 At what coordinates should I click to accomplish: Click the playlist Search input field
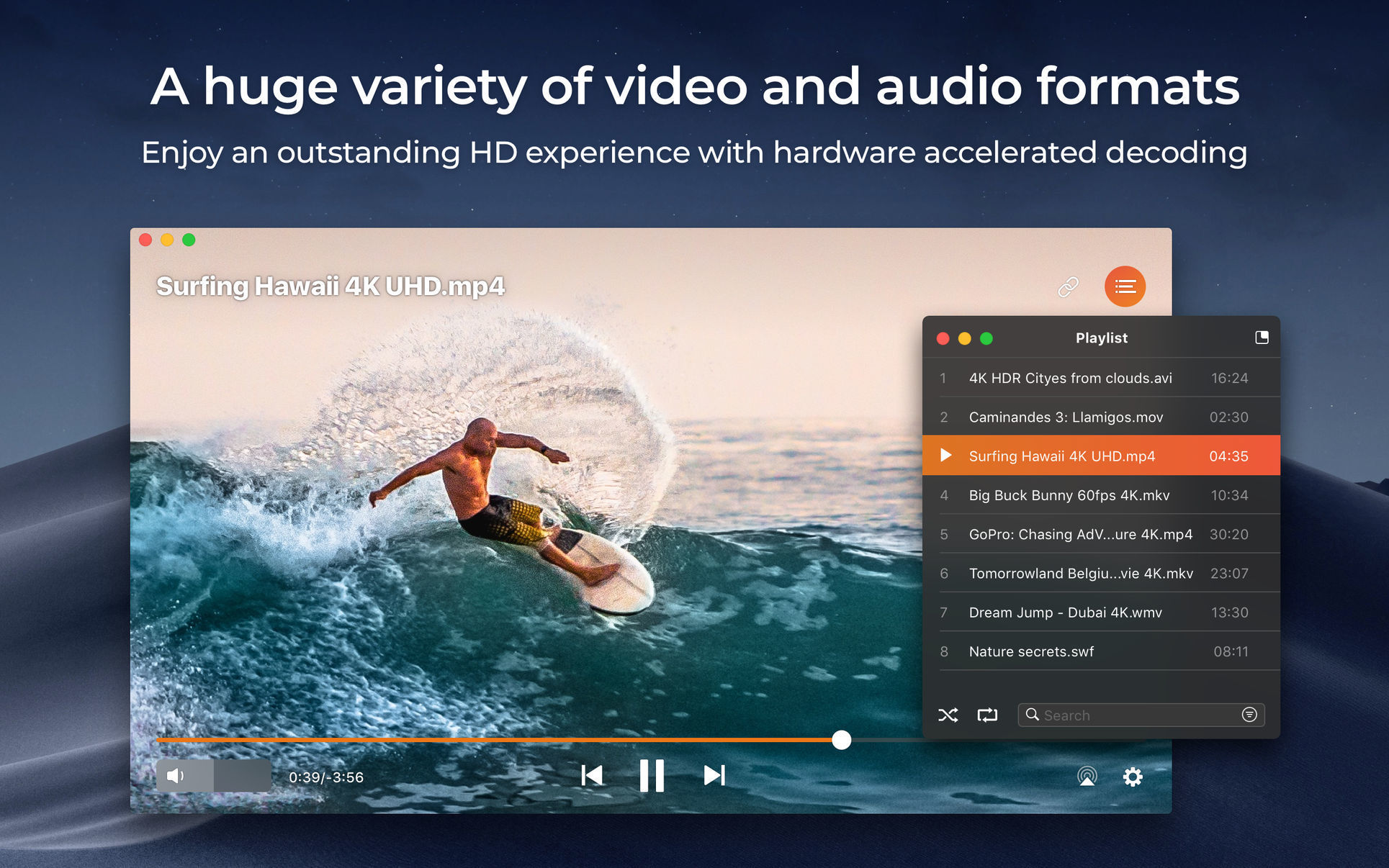1123,715
